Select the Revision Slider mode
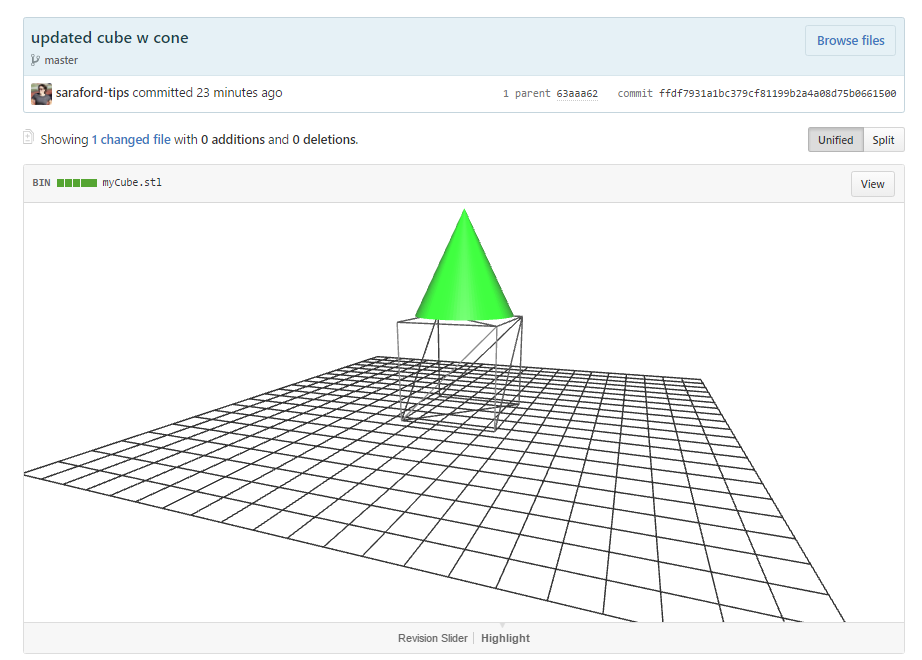This screenshot has height=660, width=922. pos(432,638)
